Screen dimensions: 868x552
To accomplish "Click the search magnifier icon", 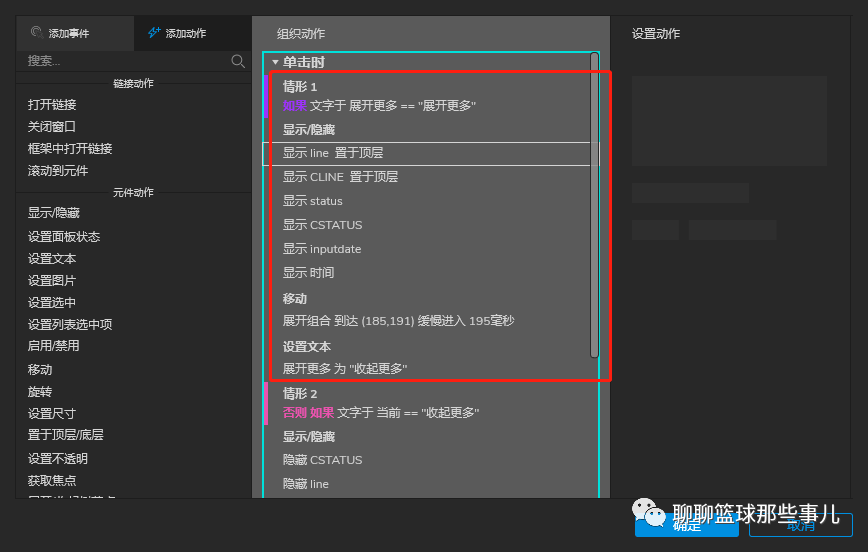I will (238, 61).
